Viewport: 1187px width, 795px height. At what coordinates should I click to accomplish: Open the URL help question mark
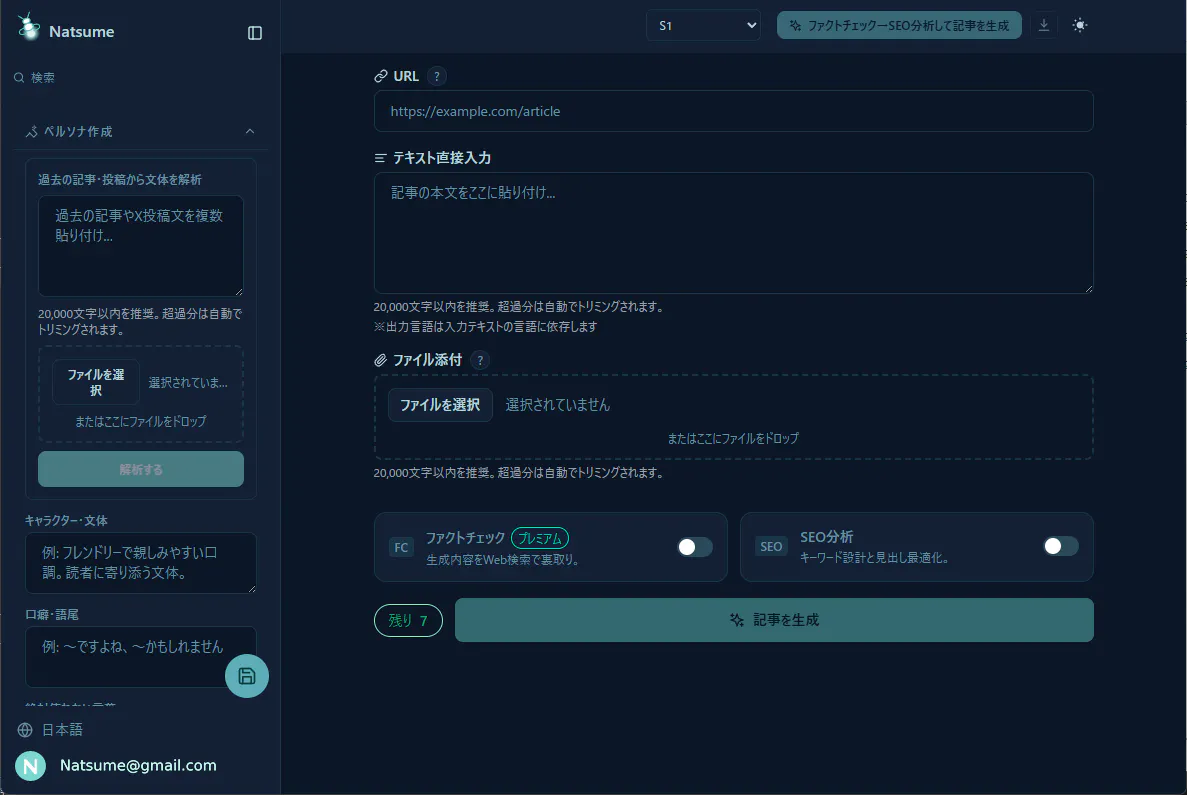click(x=437, y=76)
